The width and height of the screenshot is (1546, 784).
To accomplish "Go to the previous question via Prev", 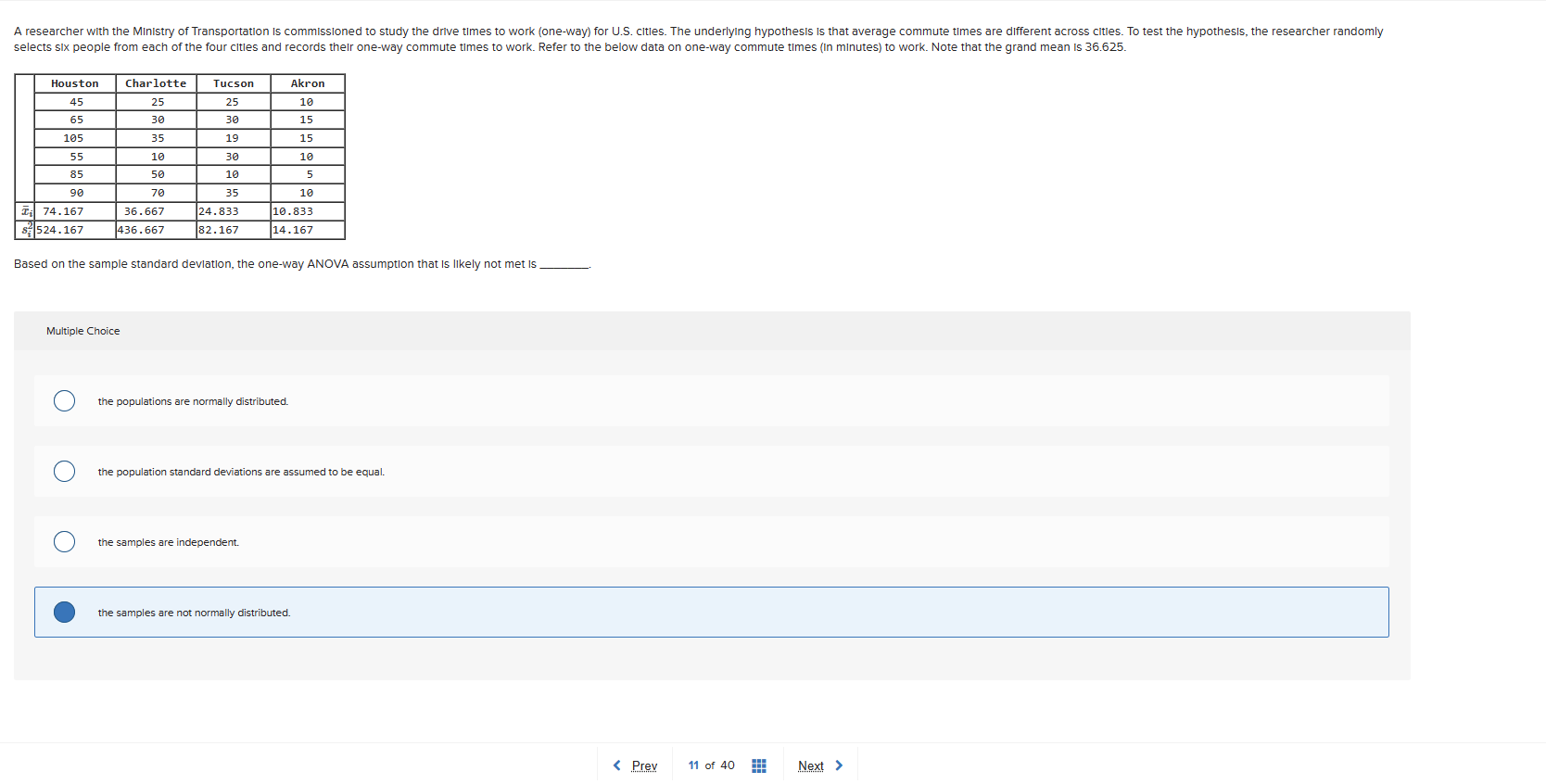I will pos(643,765).
